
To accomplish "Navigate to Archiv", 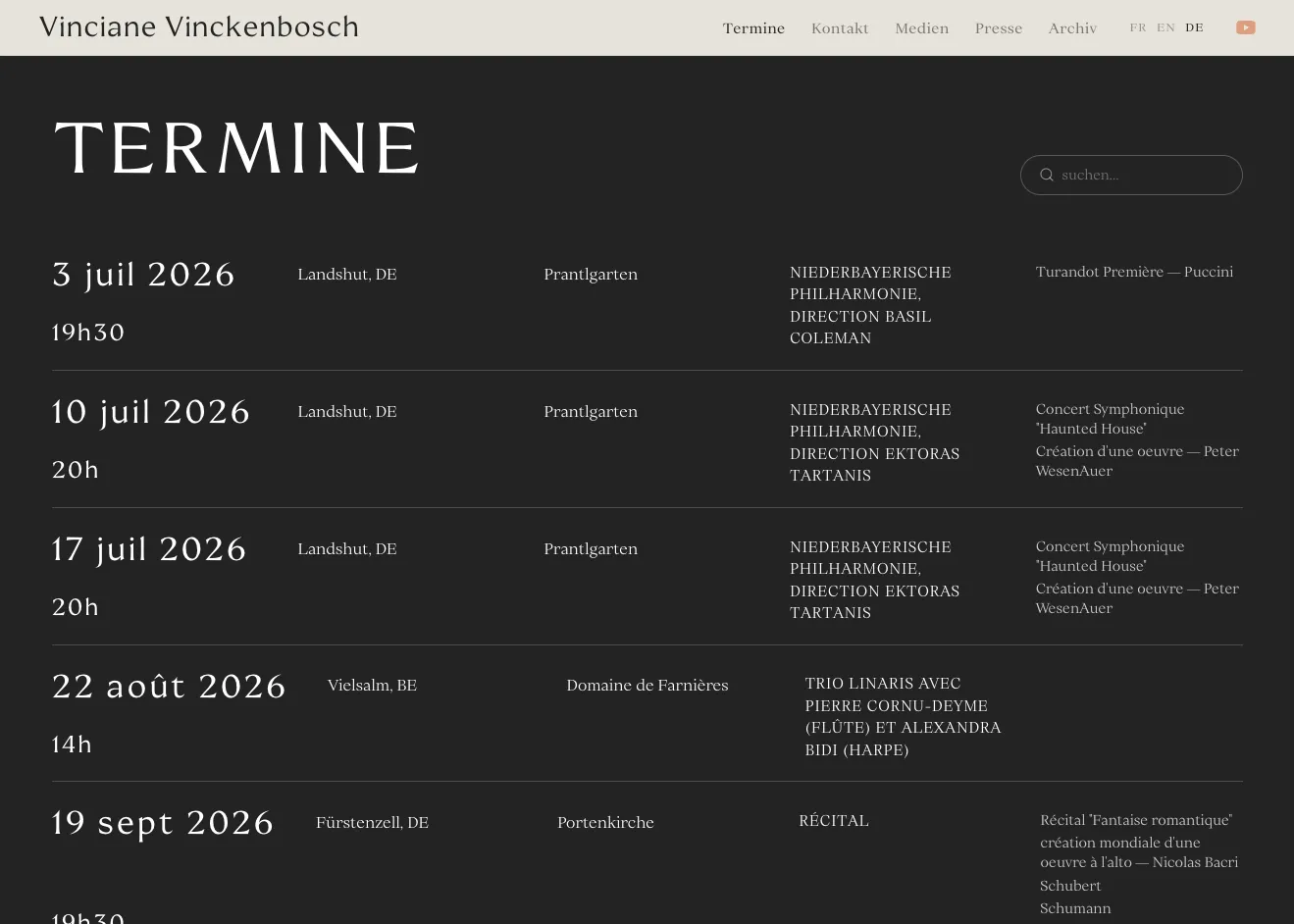I will [x=1072, y=28].
